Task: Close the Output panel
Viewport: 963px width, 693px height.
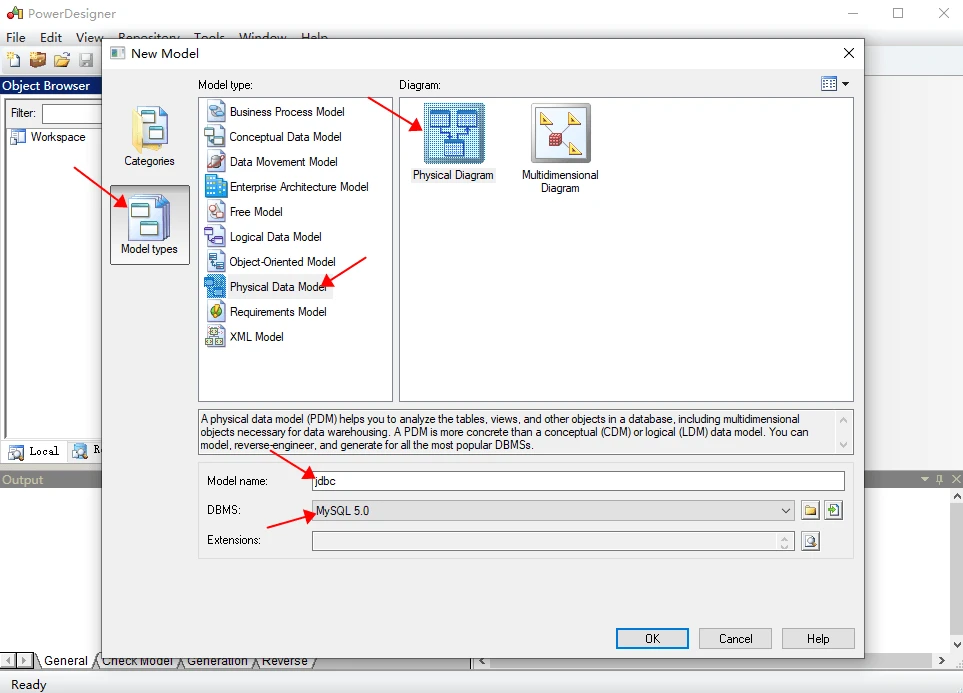Action: [956, 479]
